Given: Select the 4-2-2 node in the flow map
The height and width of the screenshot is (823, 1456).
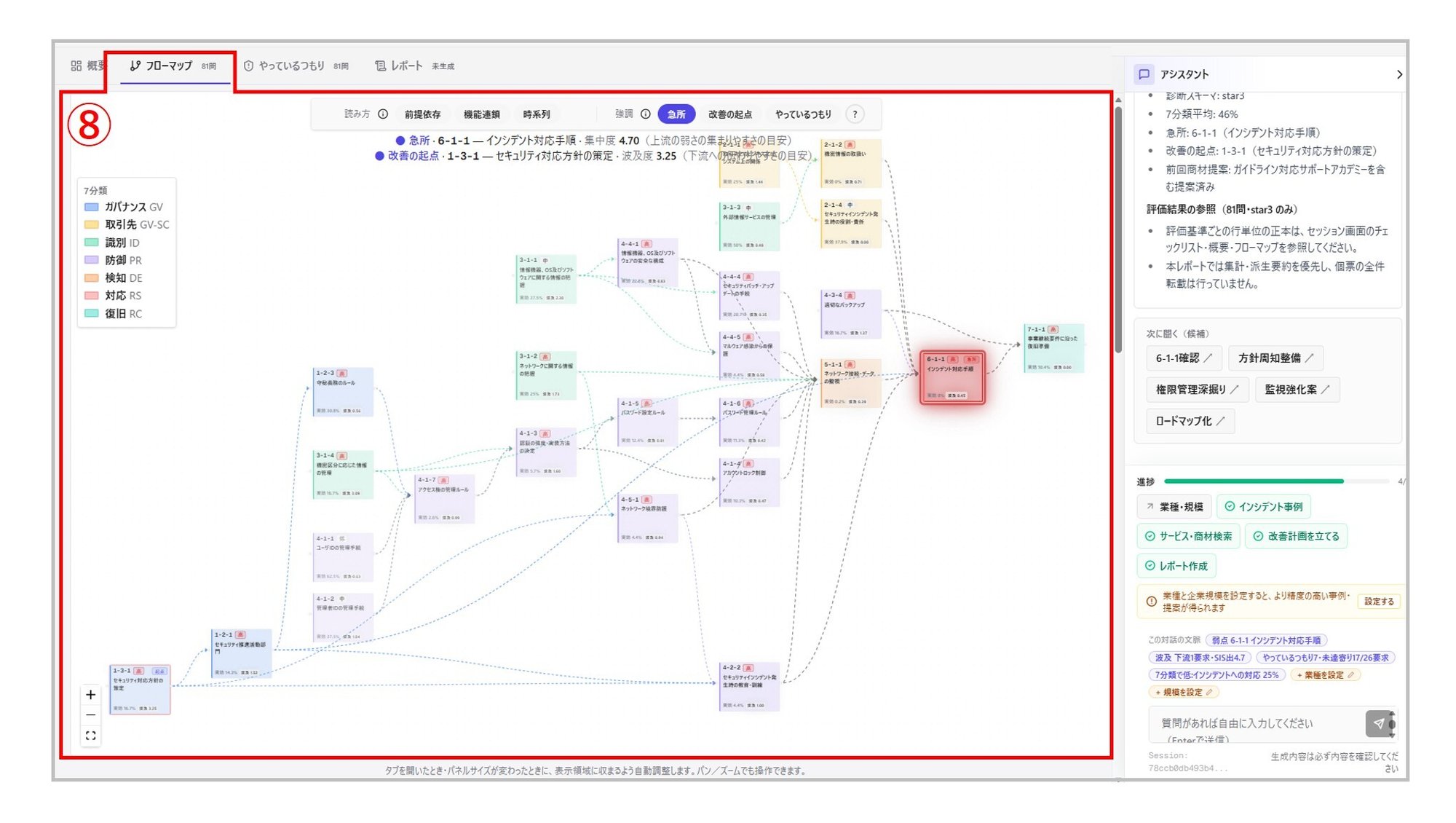Looking at the screenshot, I should [750, 686].
